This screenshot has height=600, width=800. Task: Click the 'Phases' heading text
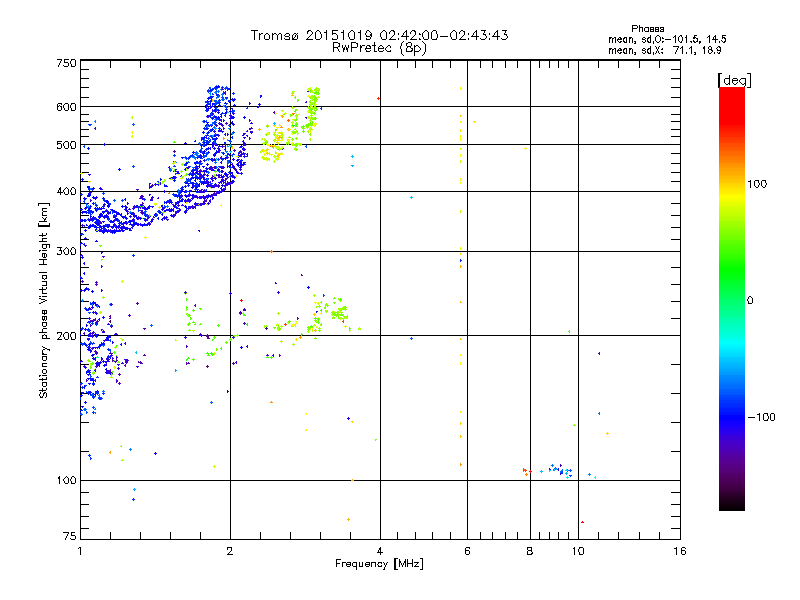[647, 29]
